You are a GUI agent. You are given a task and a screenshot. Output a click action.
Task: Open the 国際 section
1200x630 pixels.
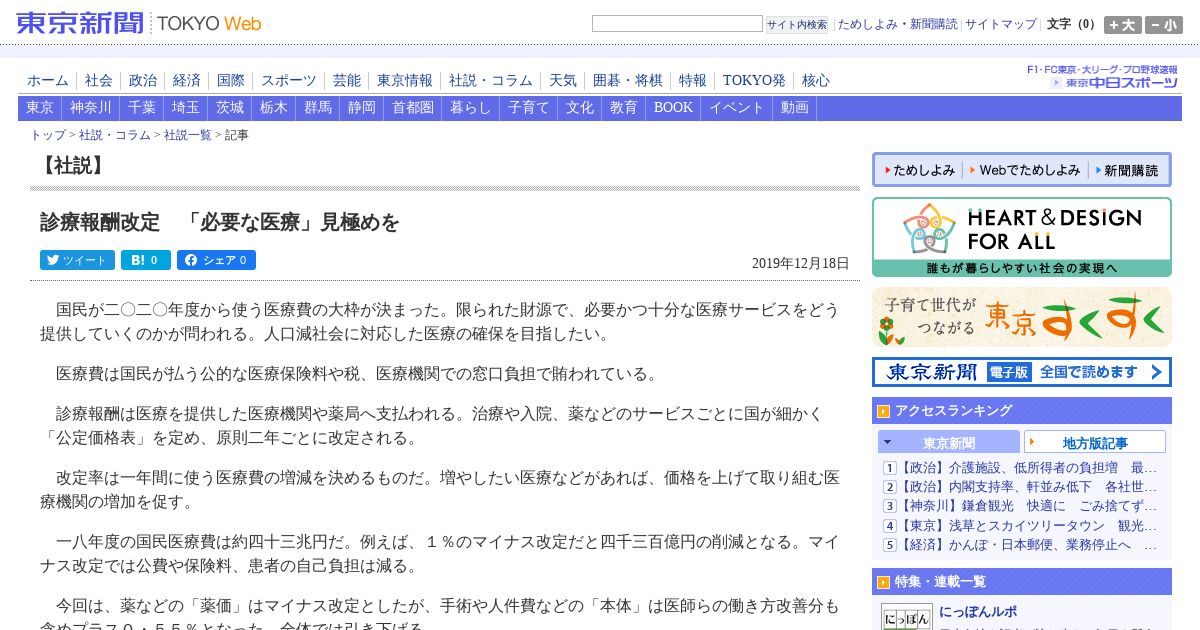pyautogui.click(x=231, y=81)
